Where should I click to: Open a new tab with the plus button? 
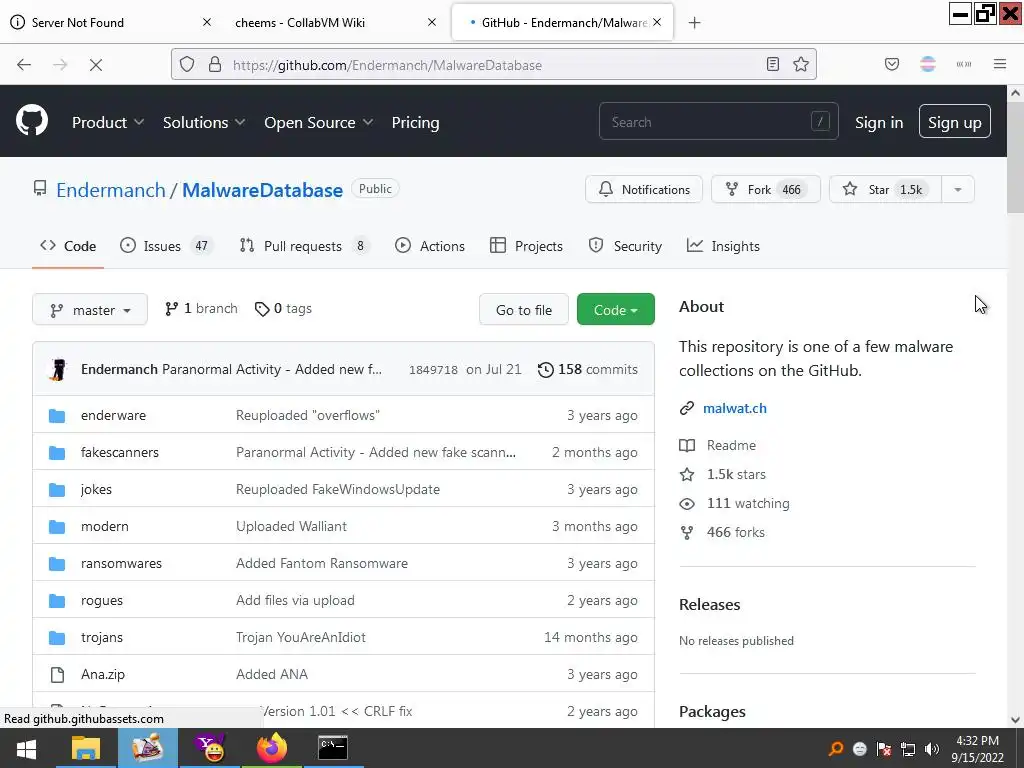click(694, 23)
